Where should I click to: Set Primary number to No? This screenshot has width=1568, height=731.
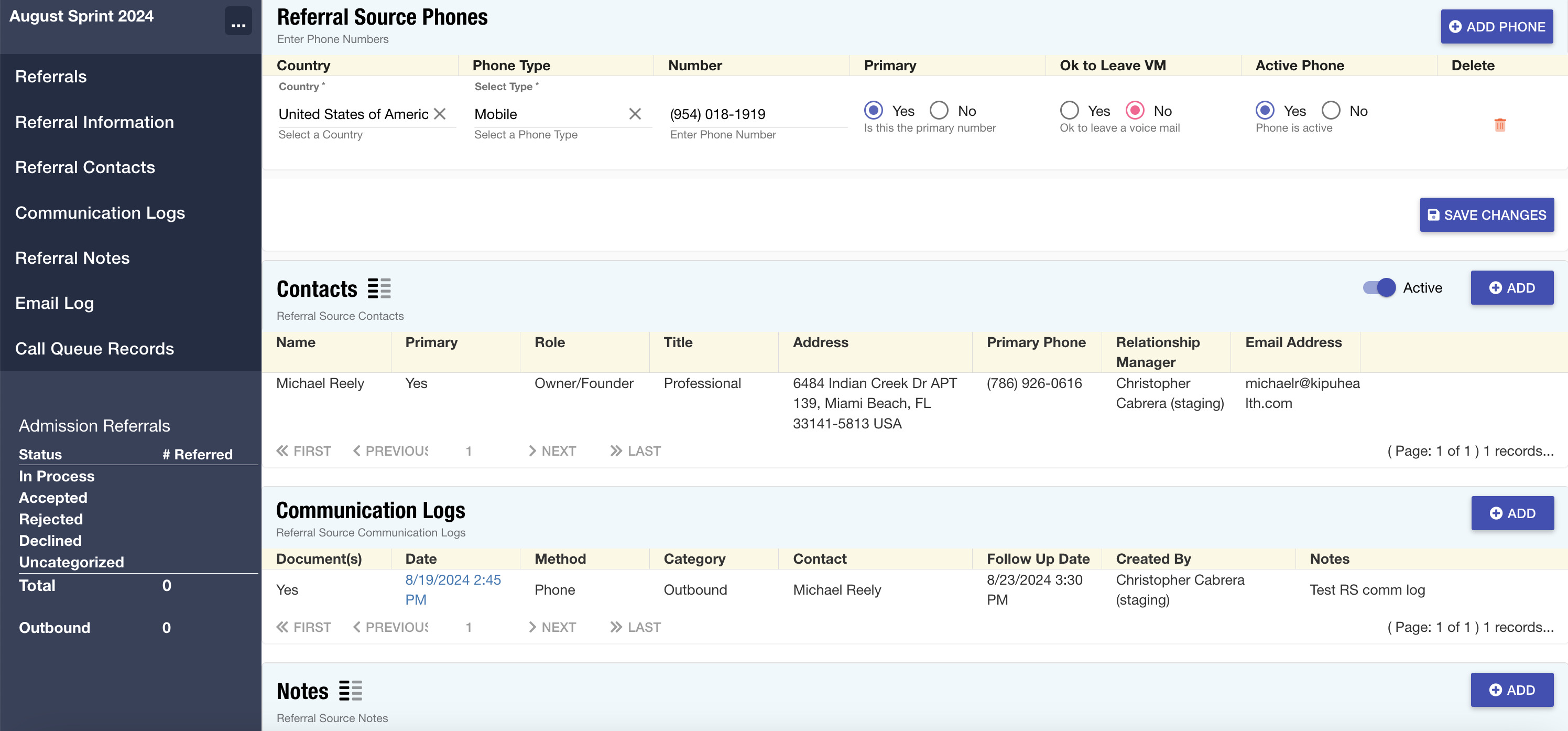pos(939,110)
